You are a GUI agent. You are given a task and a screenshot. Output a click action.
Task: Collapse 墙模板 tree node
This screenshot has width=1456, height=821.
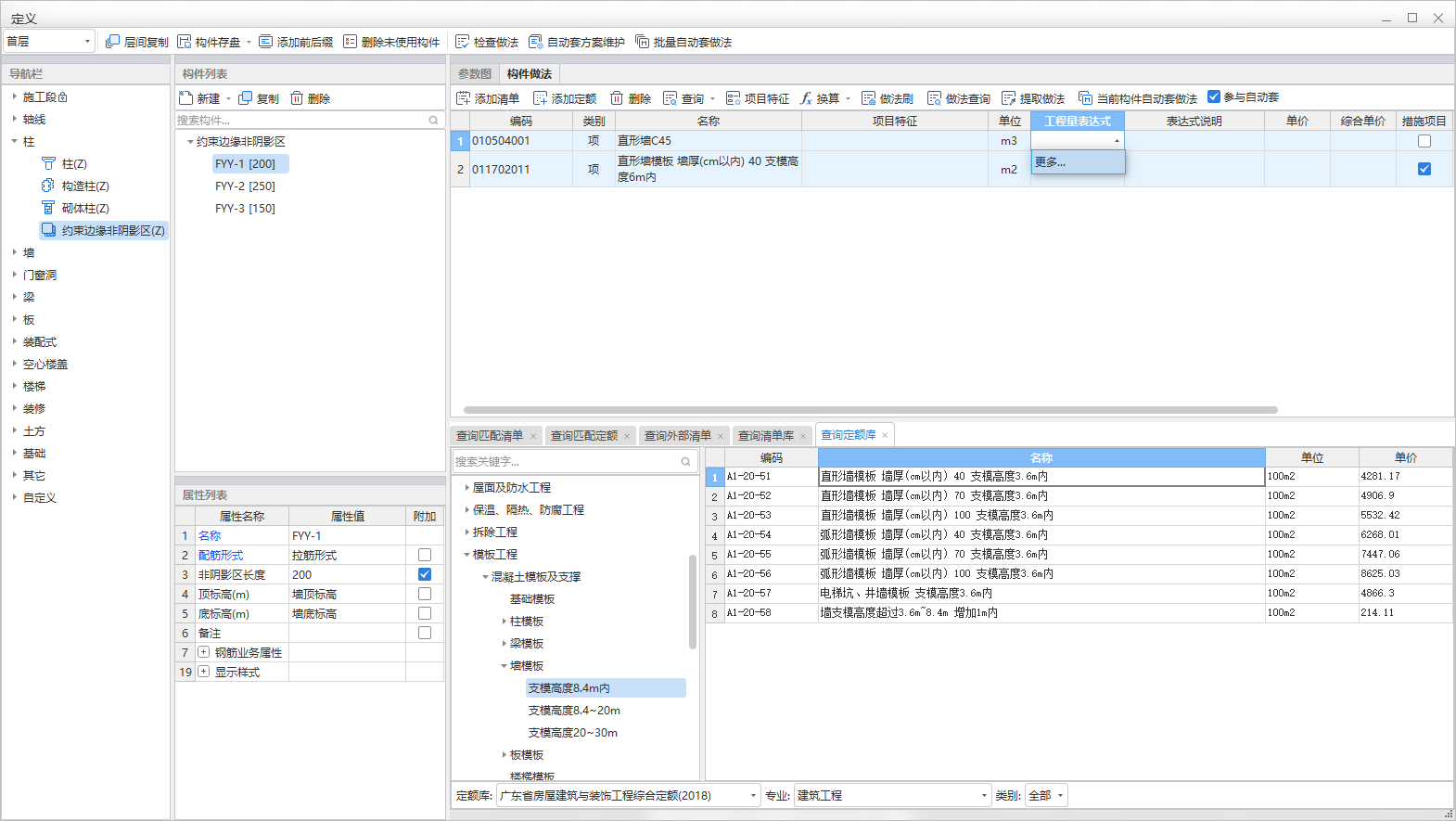[504, 665]
